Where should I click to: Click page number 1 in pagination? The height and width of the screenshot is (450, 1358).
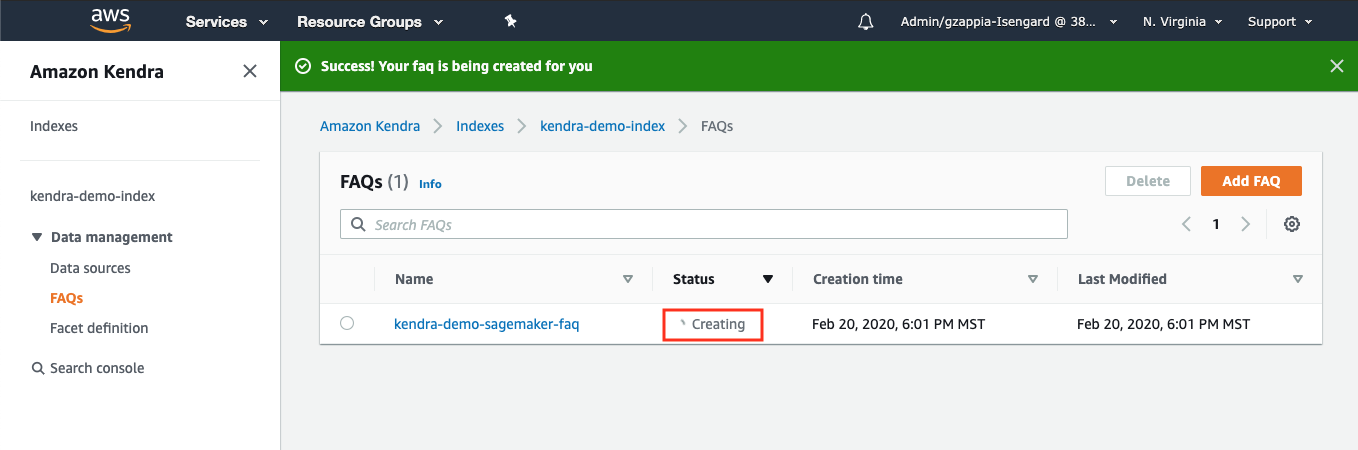[x=1216, y=224]
